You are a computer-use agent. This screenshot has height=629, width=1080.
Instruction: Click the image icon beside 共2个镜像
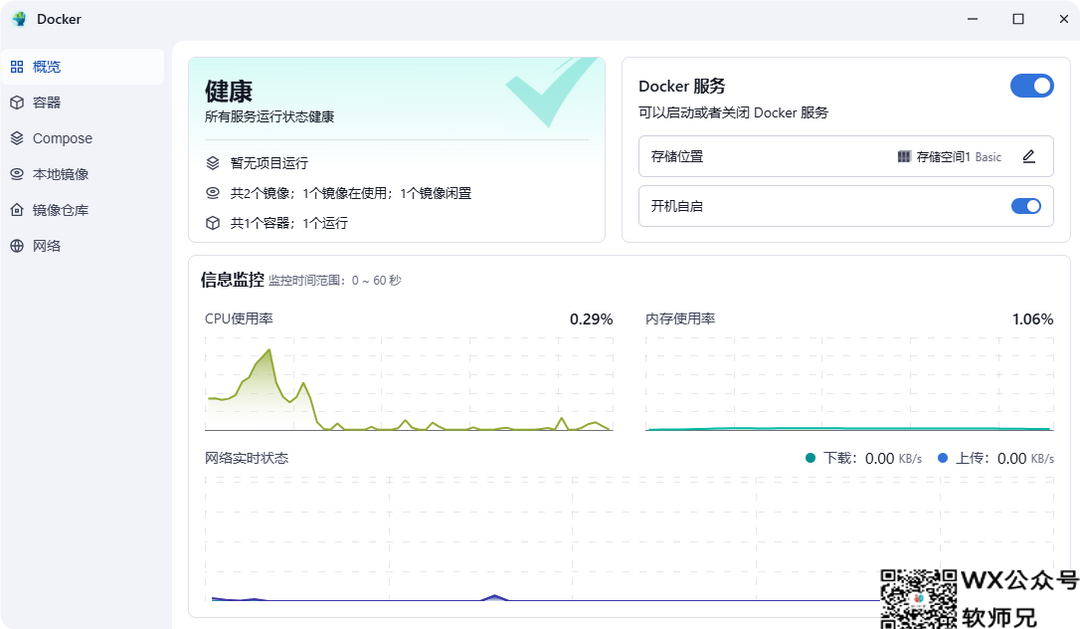[x=213, y=193]
